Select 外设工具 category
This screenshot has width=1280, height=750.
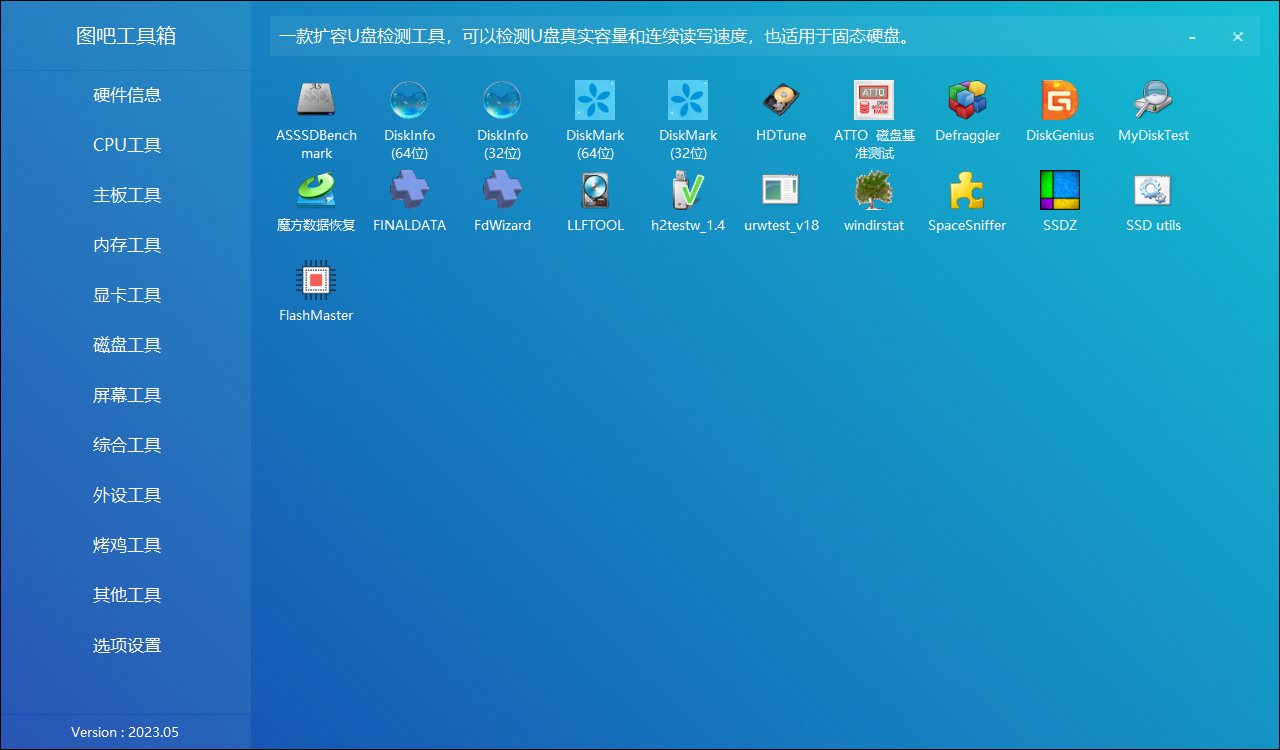126,495
